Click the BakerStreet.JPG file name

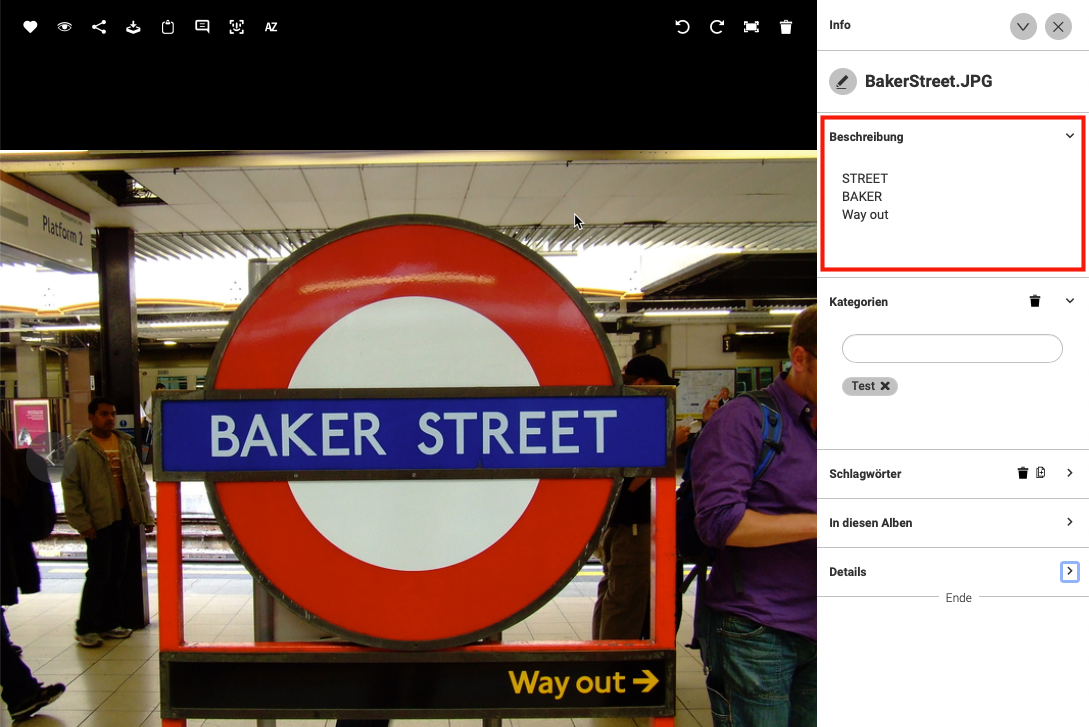(928, 81)
